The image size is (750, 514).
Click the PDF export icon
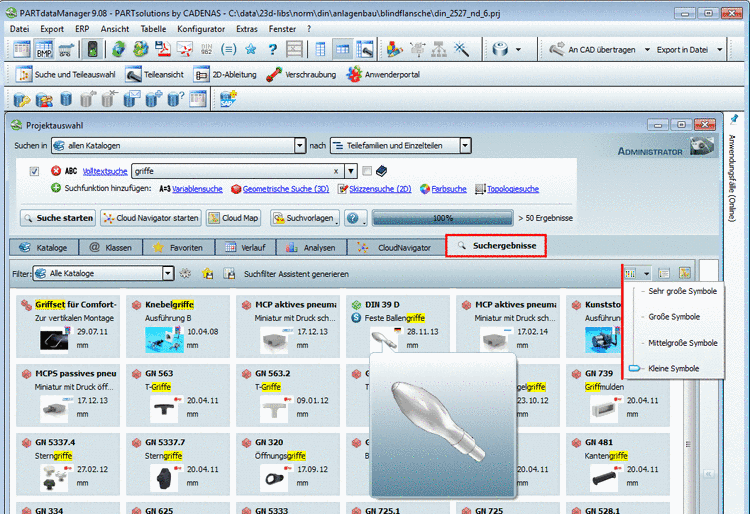(164, 49)
